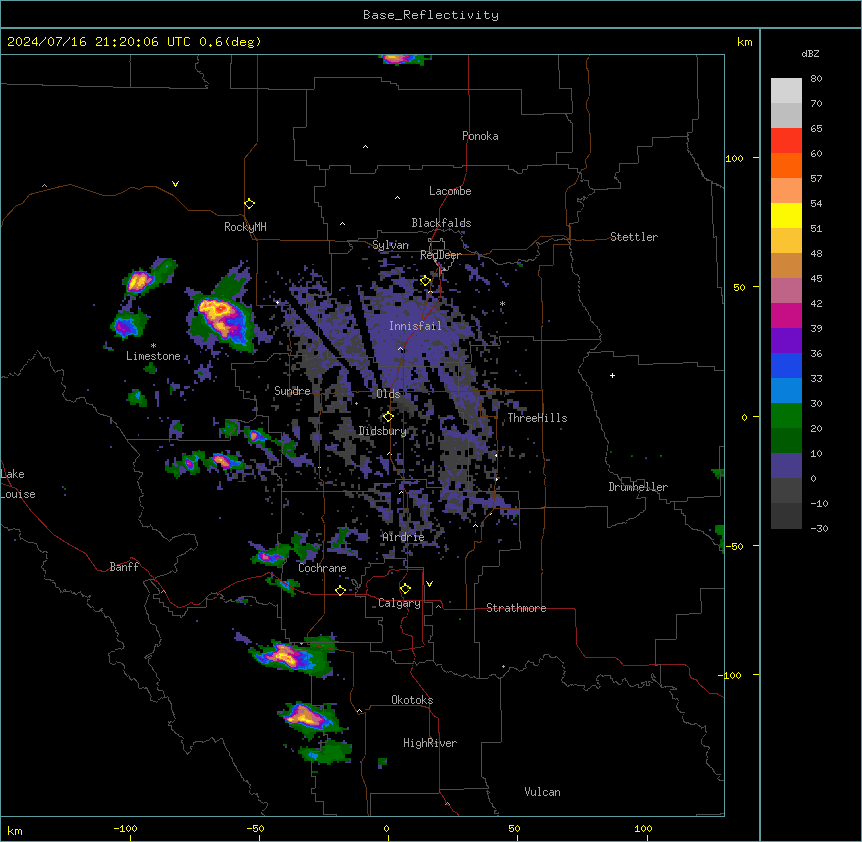Viewport: 862px width, 842px height.
Task: Click the RedDeer city label
Action: pyautogui.click(x=440, y=255)
